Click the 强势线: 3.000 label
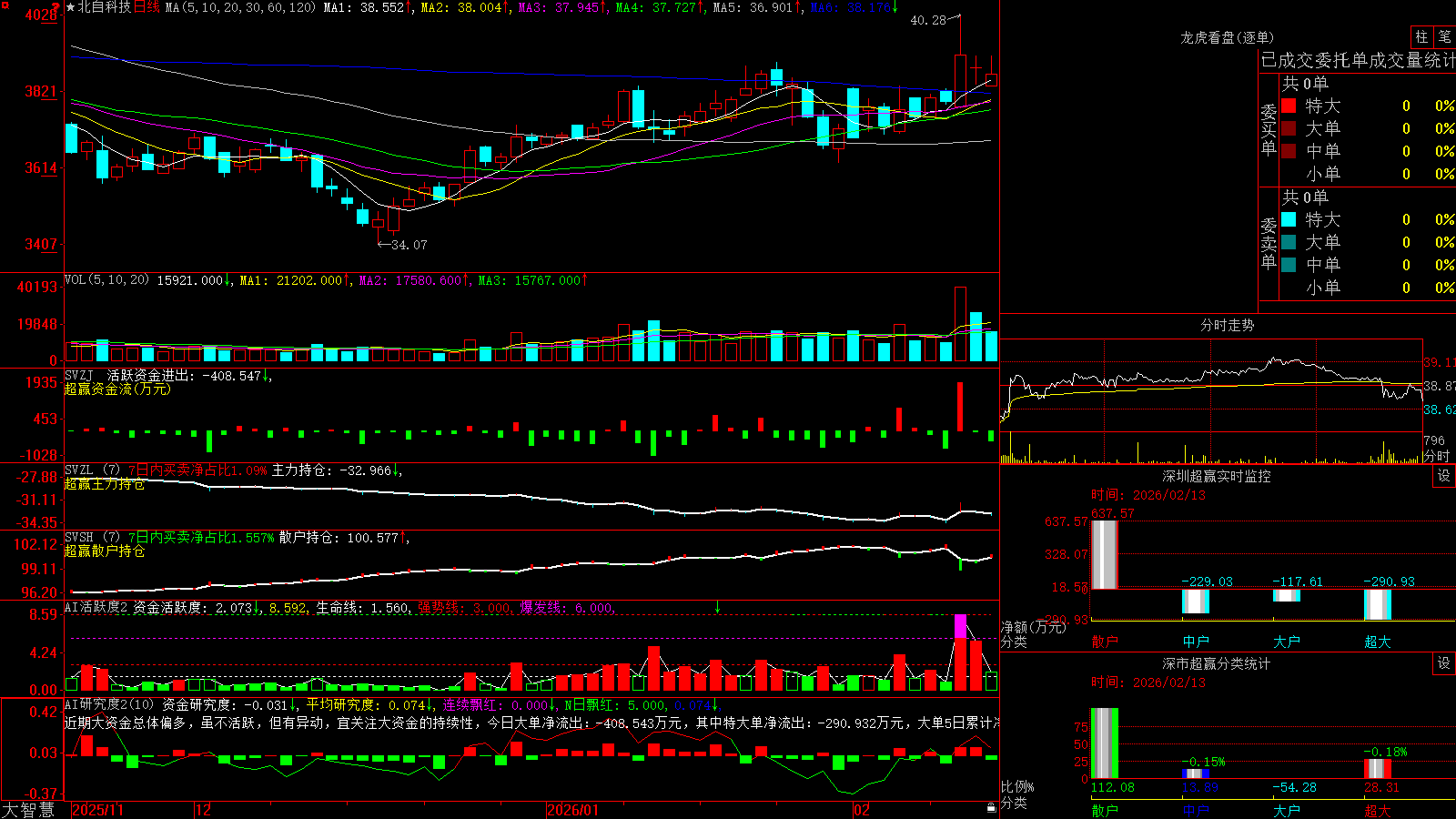Screen dimensions: 1456x819 [464, 608]
